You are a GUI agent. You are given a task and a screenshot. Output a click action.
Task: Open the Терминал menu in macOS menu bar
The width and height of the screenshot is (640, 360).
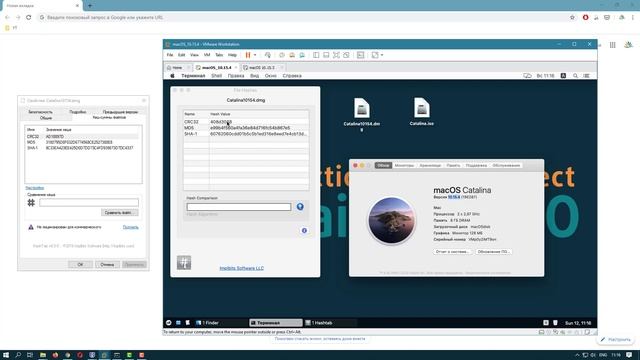pyautogui.click(x=193, y=76)
